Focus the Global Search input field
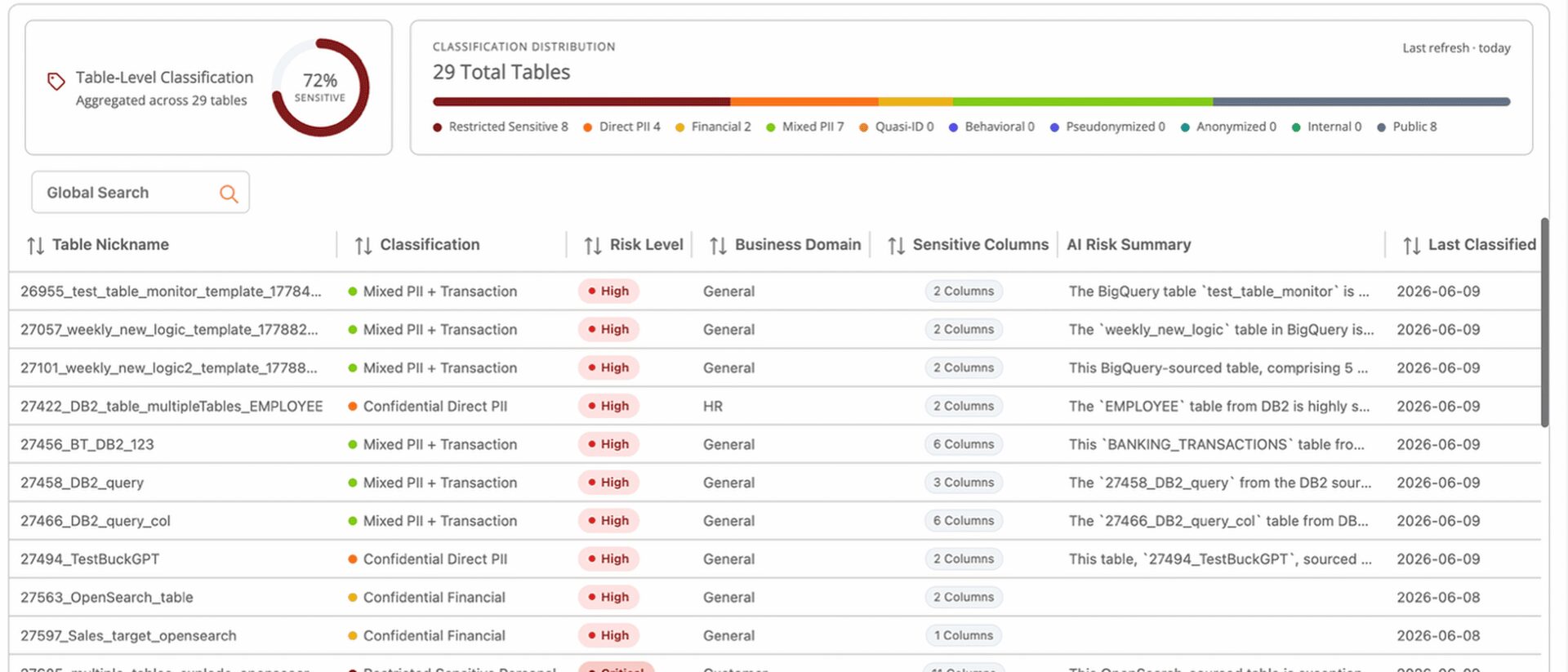This screenshot has height=672, width=1568. click(140, 193)
